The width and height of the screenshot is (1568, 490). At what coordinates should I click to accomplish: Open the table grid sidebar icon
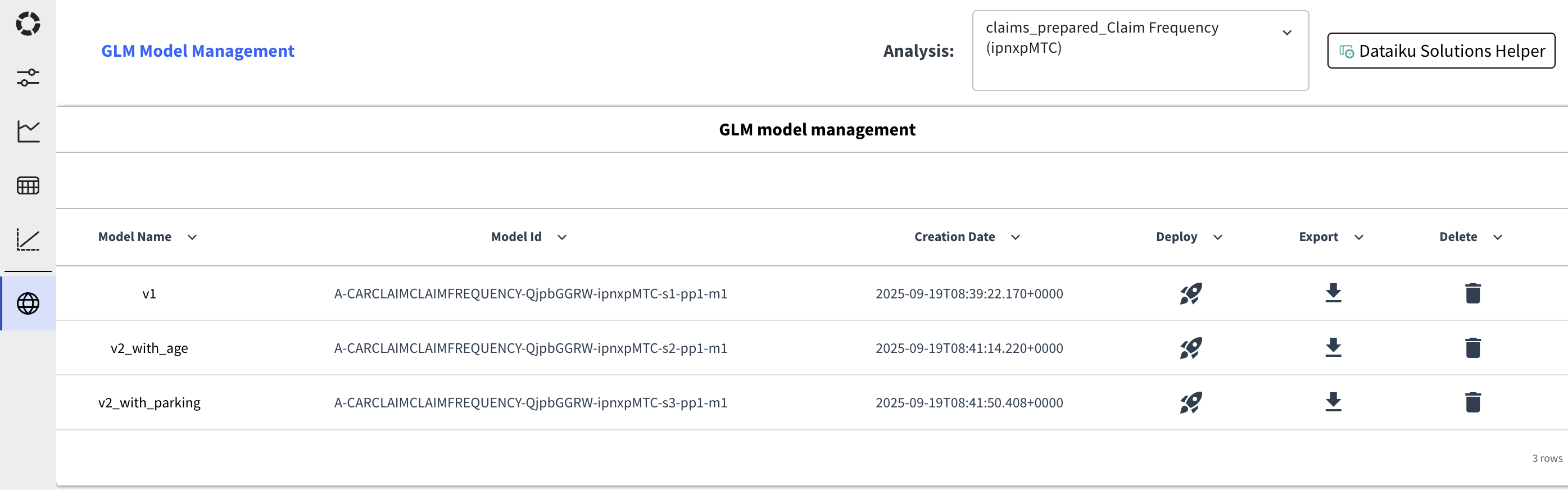tap(28, 185)
